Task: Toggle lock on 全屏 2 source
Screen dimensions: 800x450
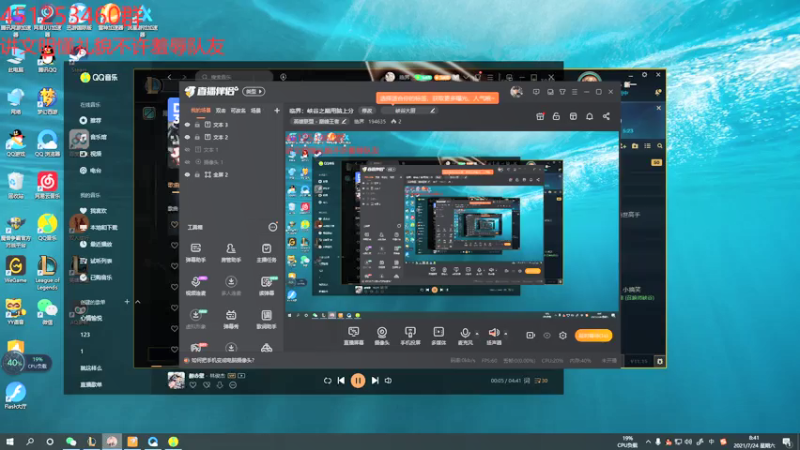Action: point(197,174)
